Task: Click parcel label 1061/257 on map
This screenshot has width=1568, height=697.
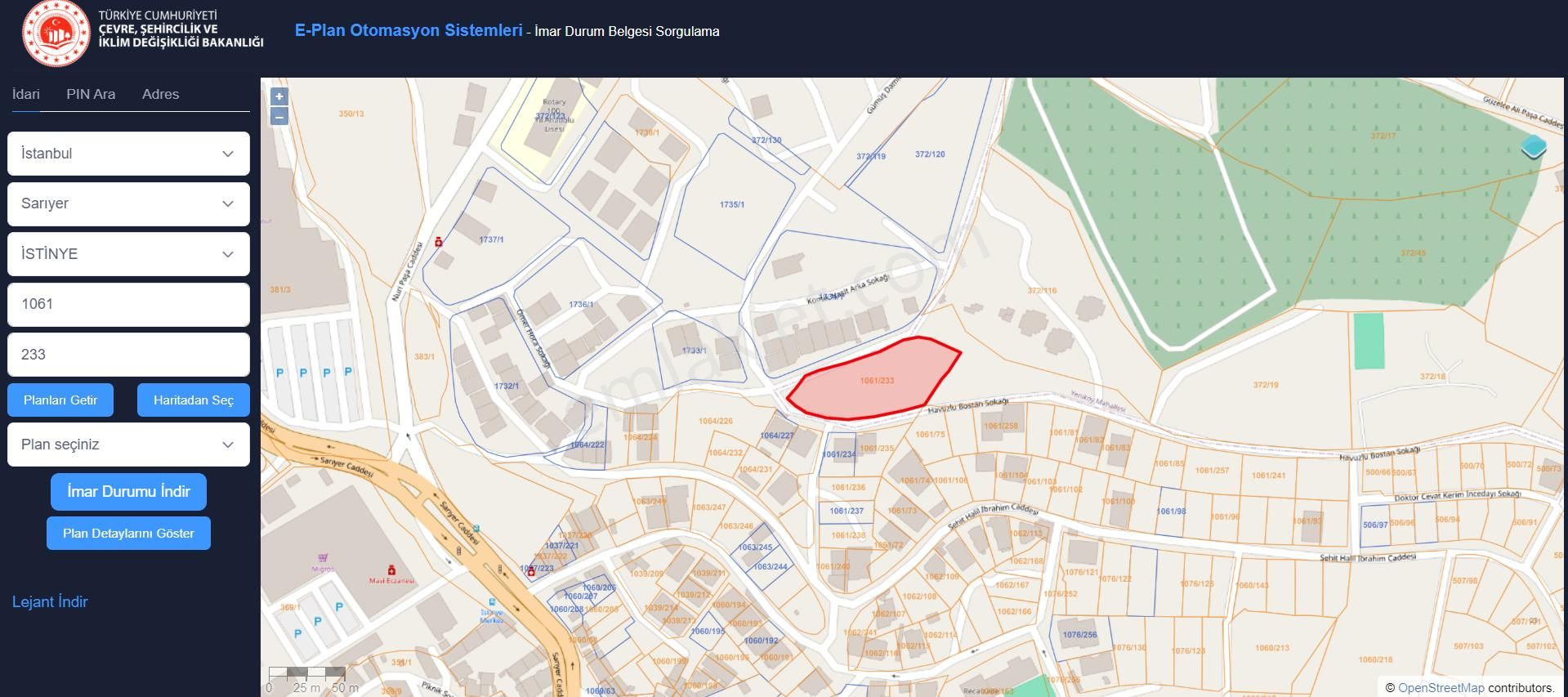Action: tap(1212, 470)
